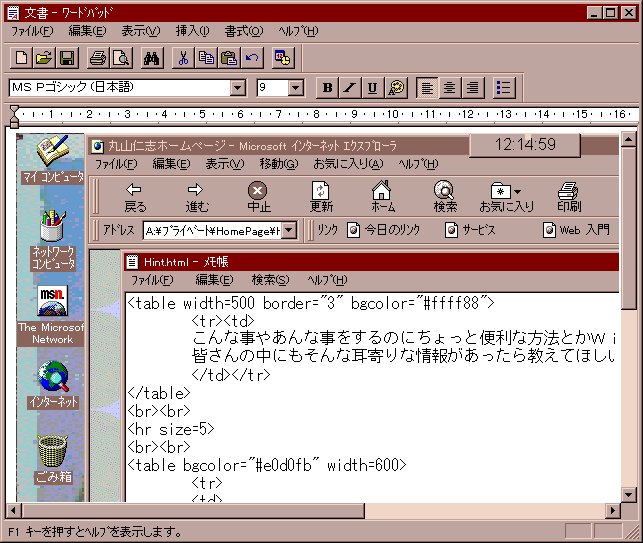Click the Open folder icon in WordPad toolbar
The width and height of the screenshot is (643, 543).
(x=44, y=58)
